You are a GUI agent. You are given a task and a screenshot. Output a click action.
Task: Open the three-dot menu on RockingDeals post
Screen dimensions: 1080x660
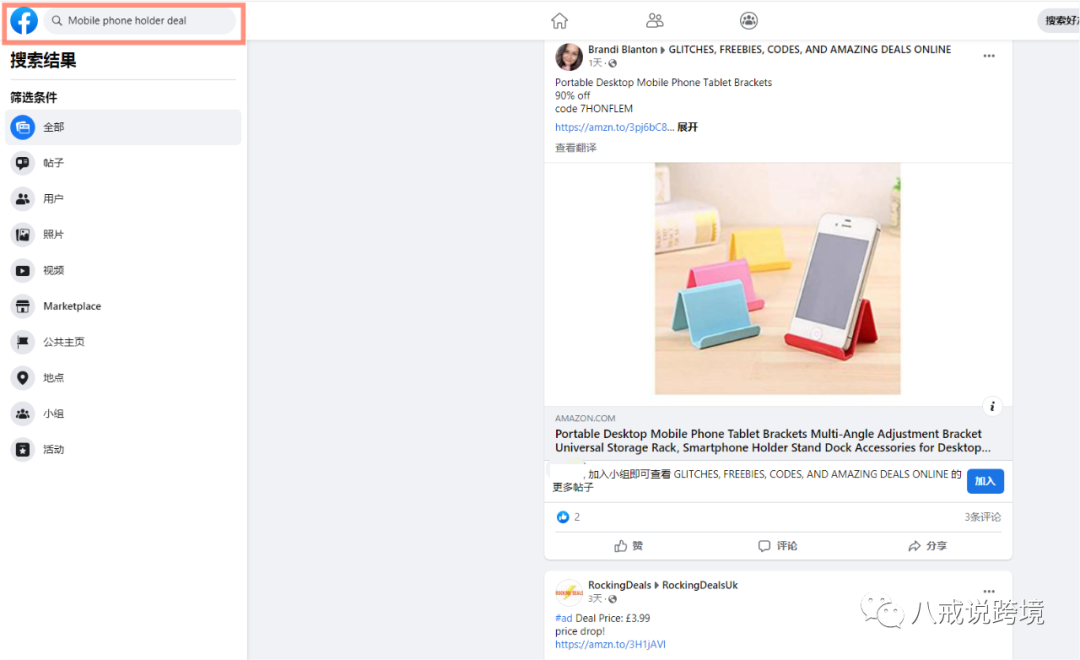coord(989,591)
